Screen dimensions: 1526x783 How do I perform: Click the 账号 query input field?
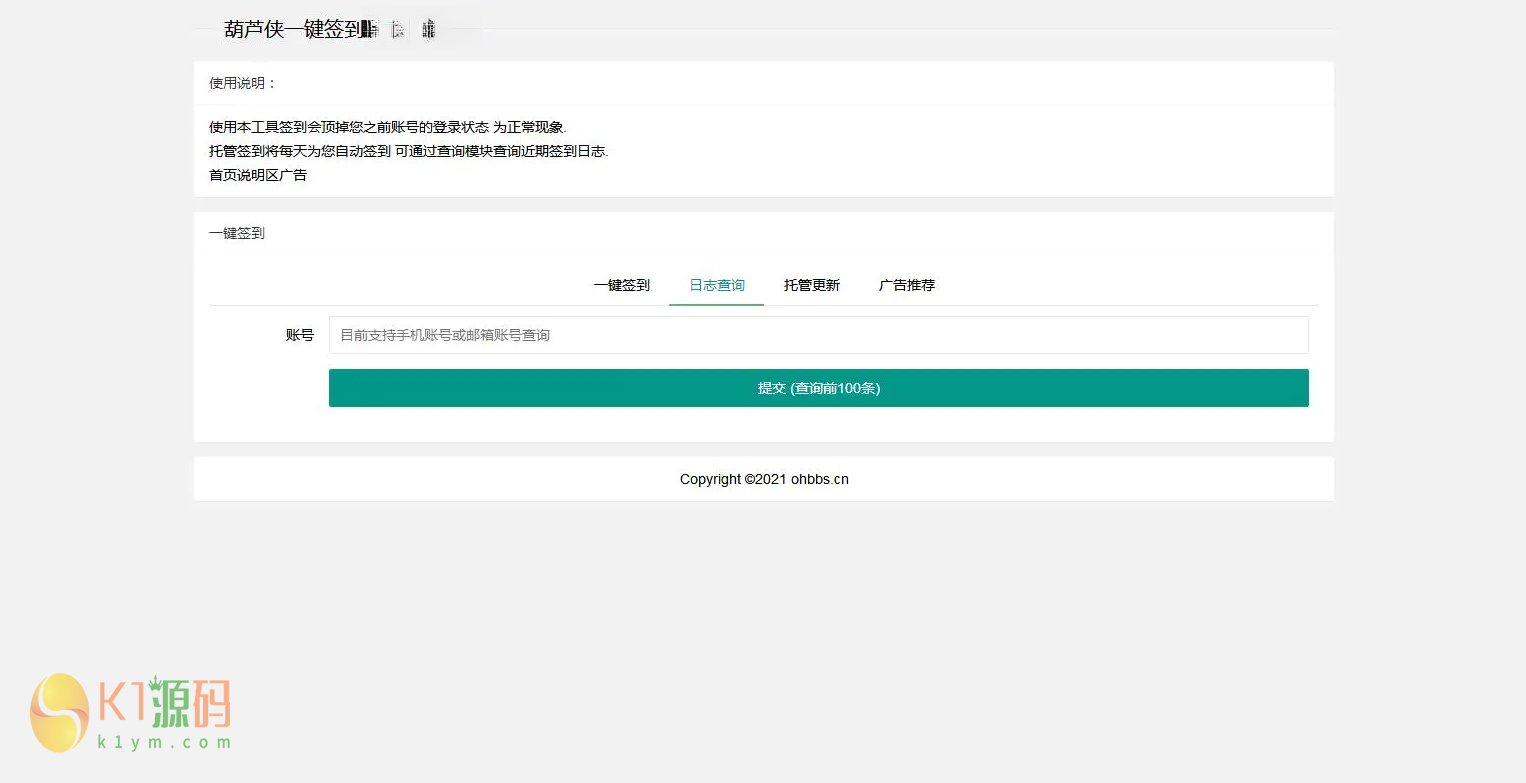click(x=818, y=335)
